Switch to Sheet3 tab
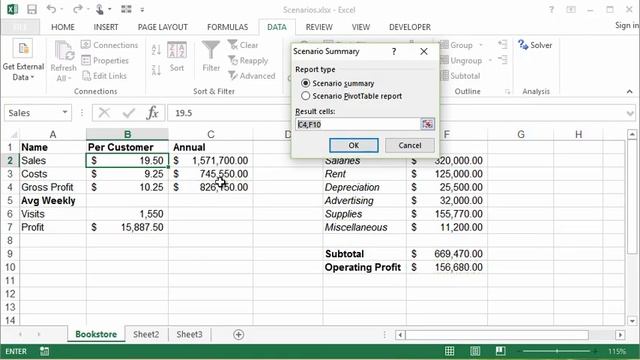 [x=189, y=334]
